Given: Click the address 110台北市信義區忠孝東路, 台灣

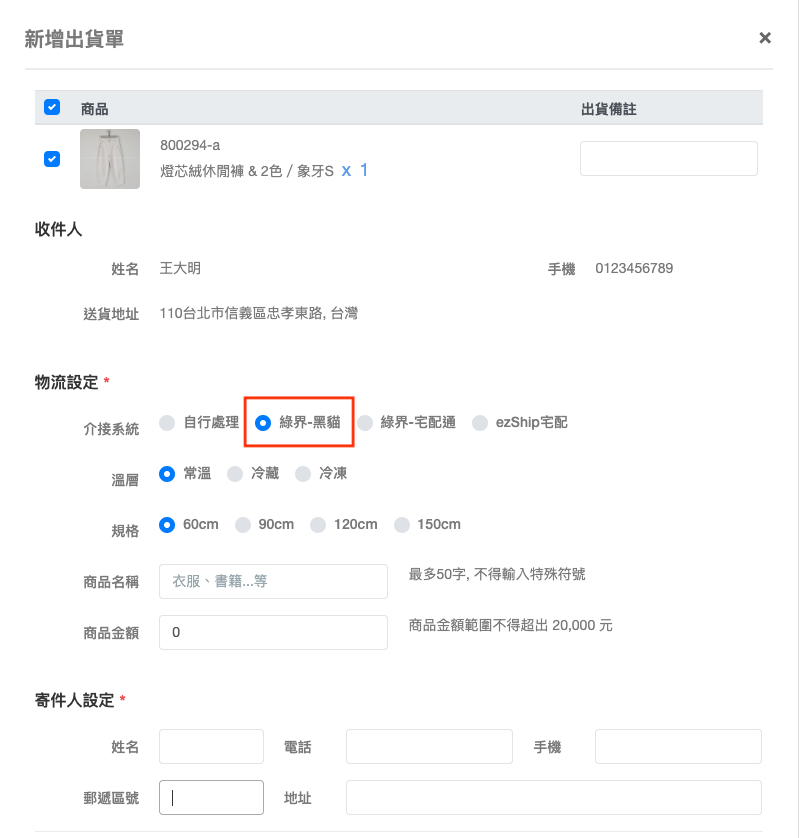Looking at the screenshot, I should click(x=259, y=313).
